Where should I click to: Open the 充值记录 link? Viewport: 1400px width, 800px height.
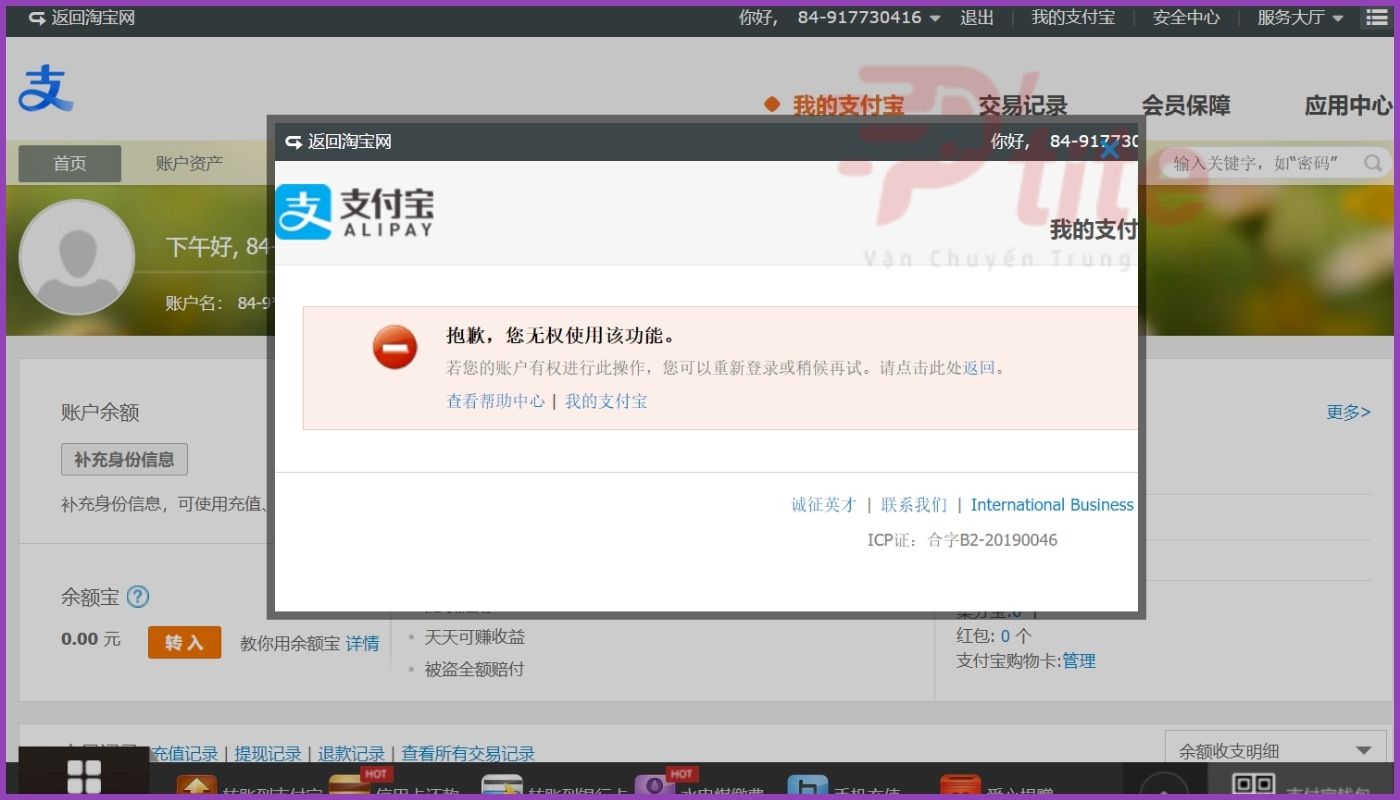184,754
